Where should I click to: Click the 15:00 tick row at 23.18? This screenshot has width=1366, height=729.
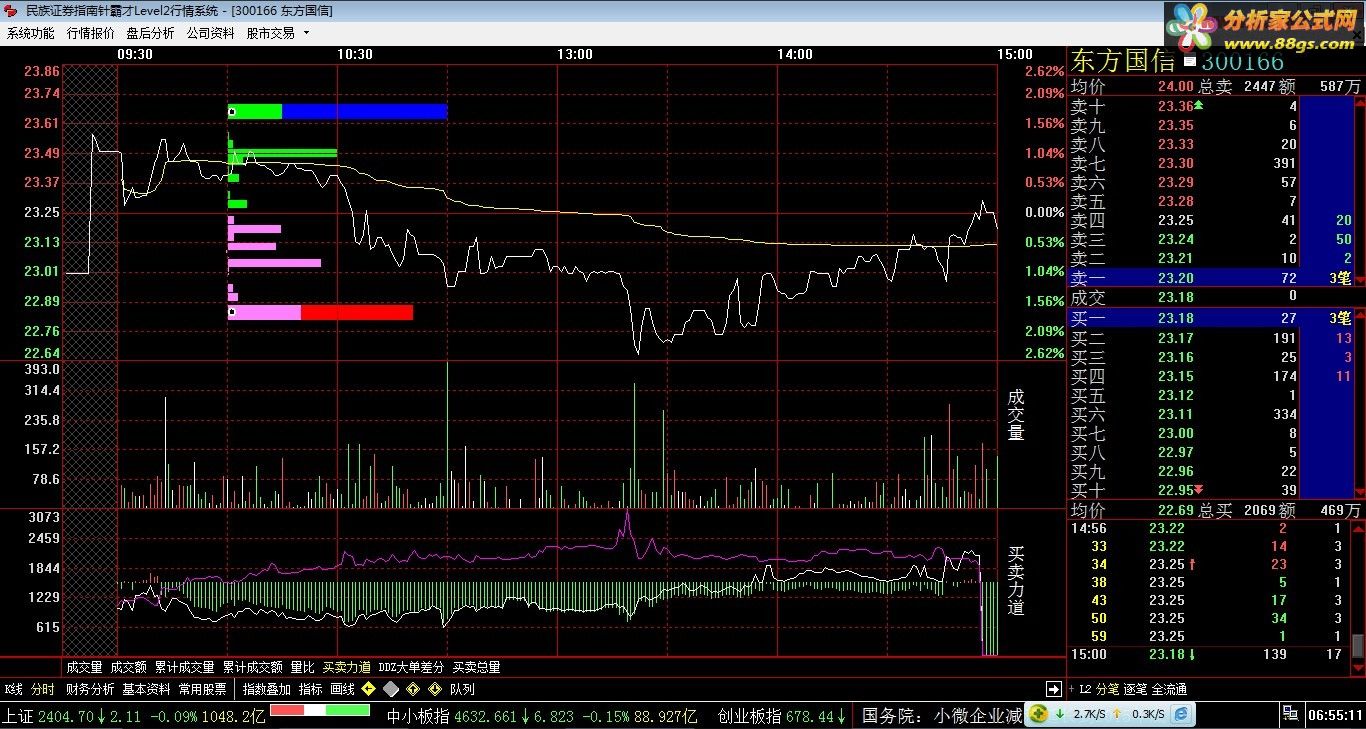click(x=1208, y=654)
